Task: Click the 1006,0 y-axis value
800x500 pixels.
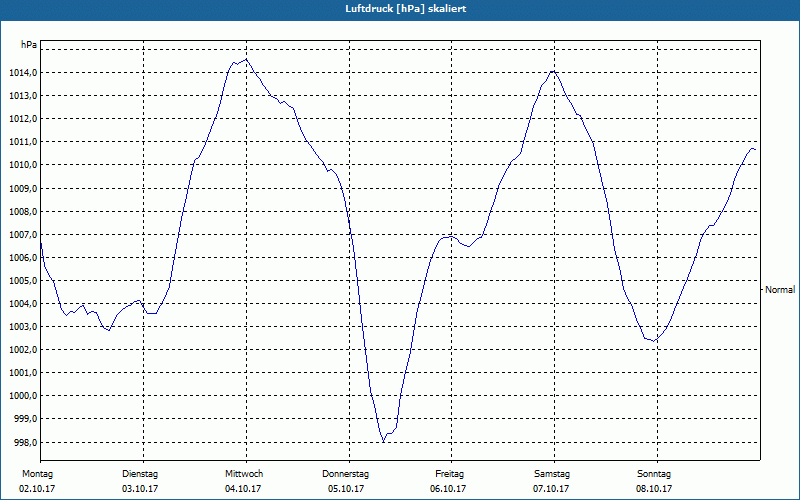Action: click(x=23, y=258)
